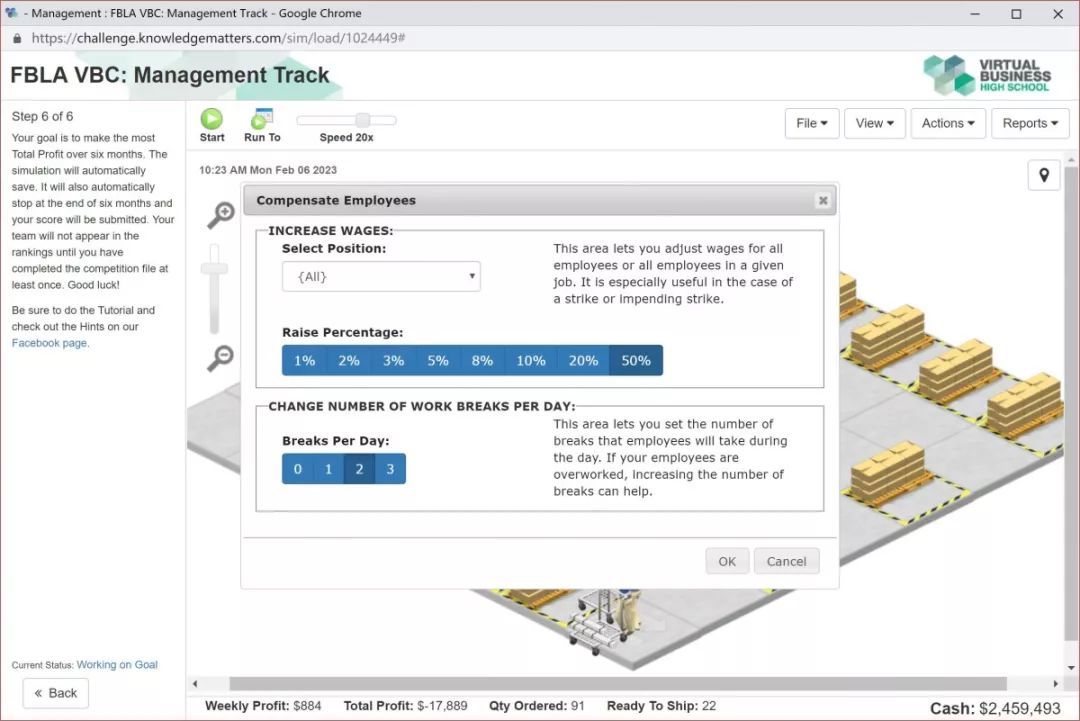Click the simulation date and time text

point(268,170)
